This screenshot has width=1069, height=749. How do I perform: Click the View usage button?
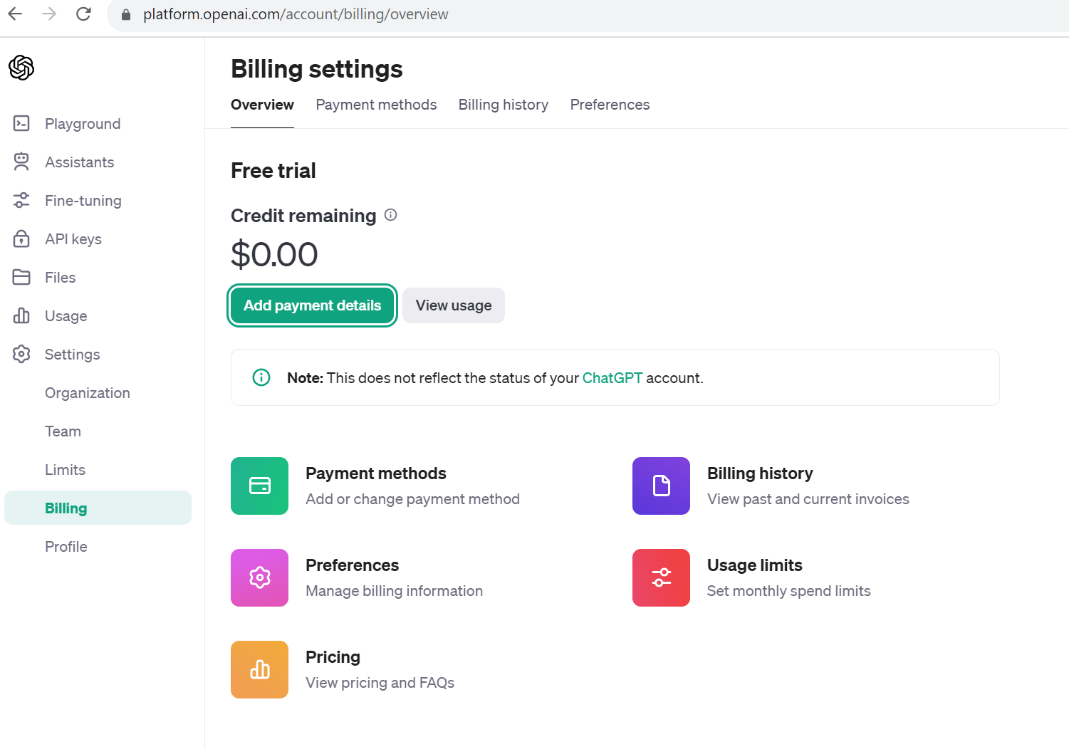coord(453,305)
